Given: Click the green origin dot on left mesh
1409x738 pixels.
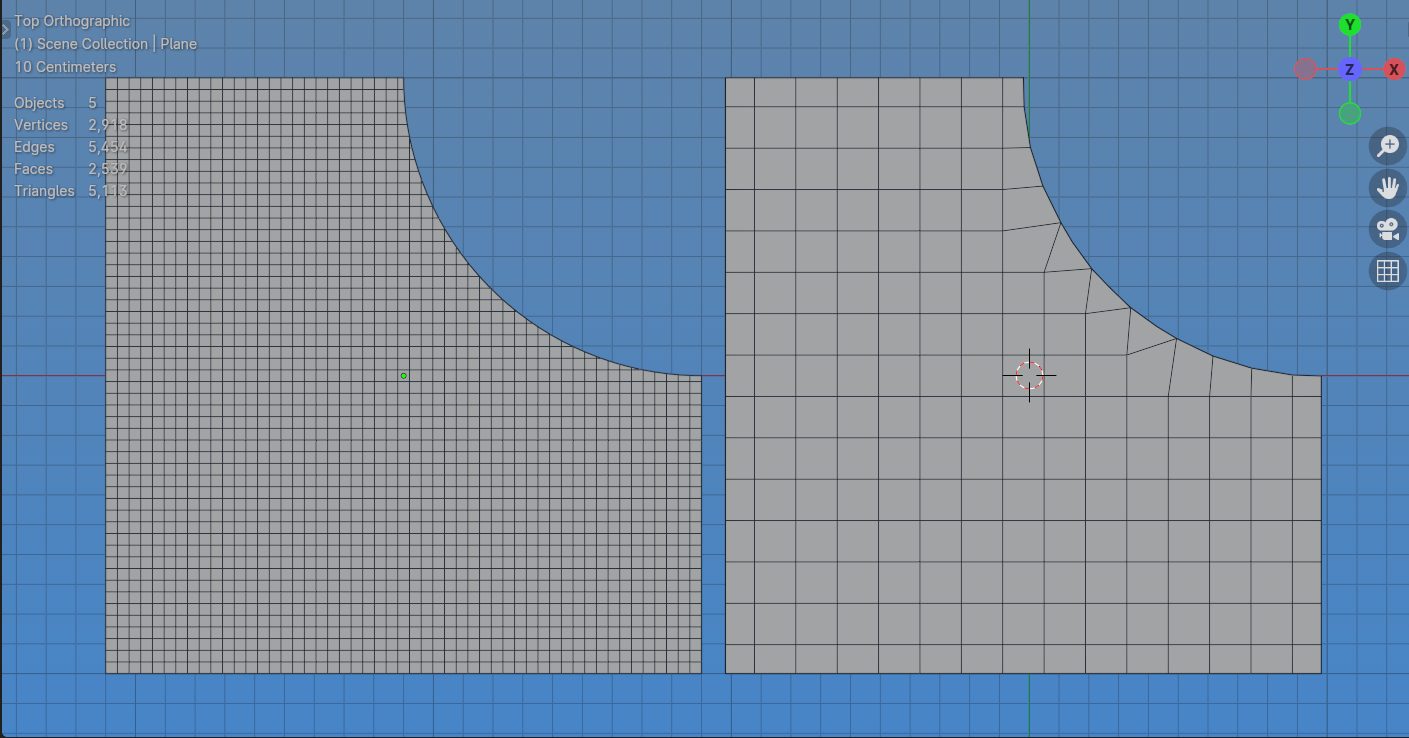Looking at the screenshot, I should click(403, 376).
